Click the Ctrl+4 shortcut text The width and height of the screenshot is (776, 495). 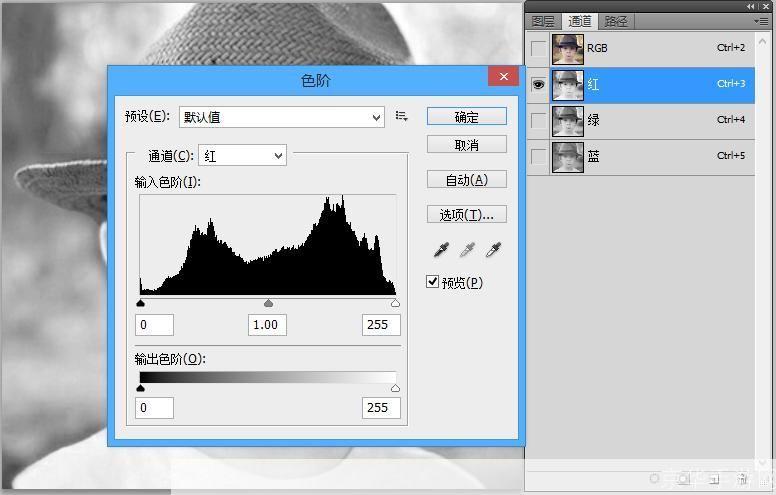pyautogui.click(x=731, y=120)
